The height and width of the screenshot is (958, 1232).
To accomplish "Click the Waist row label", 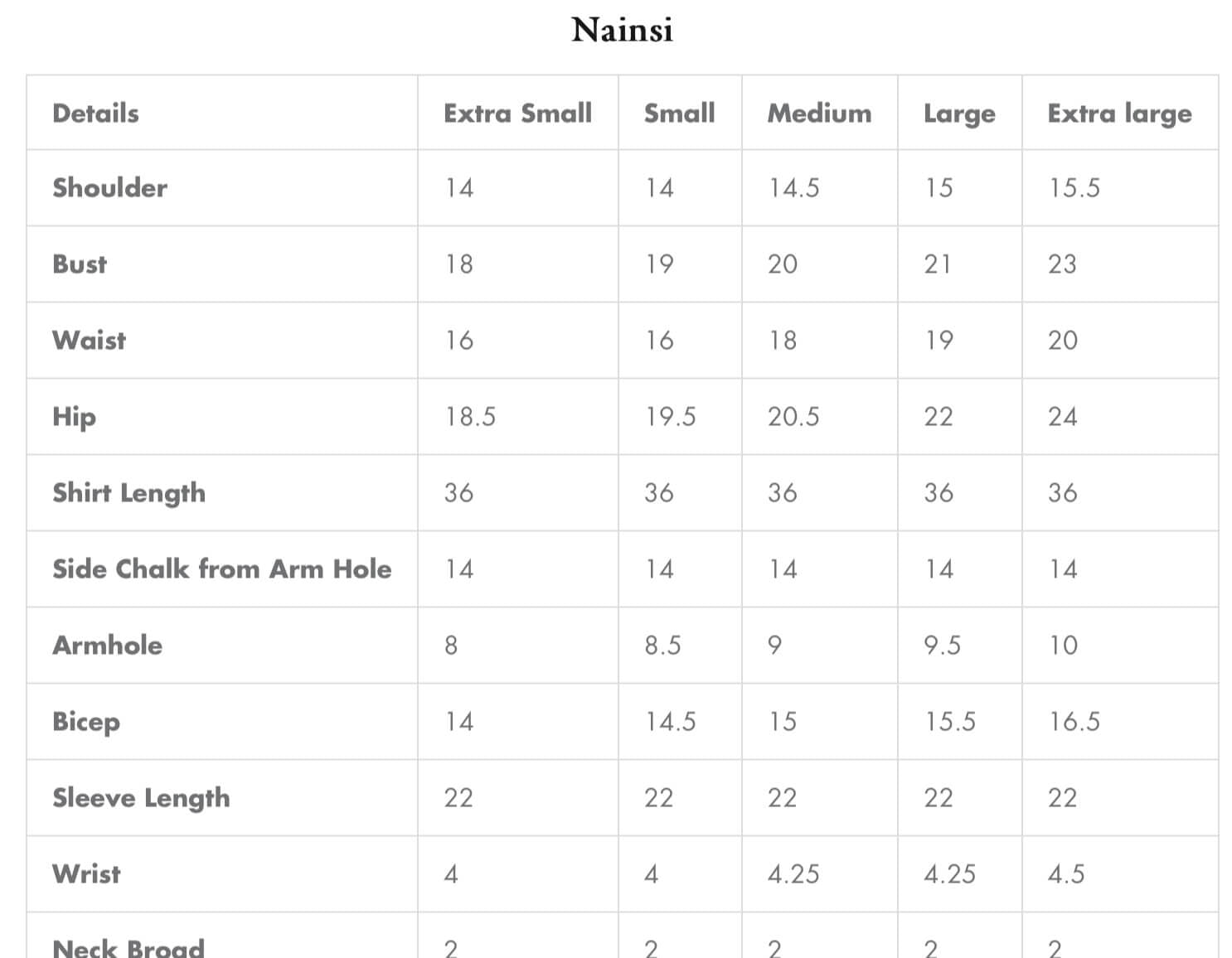I will click(89, 341).
